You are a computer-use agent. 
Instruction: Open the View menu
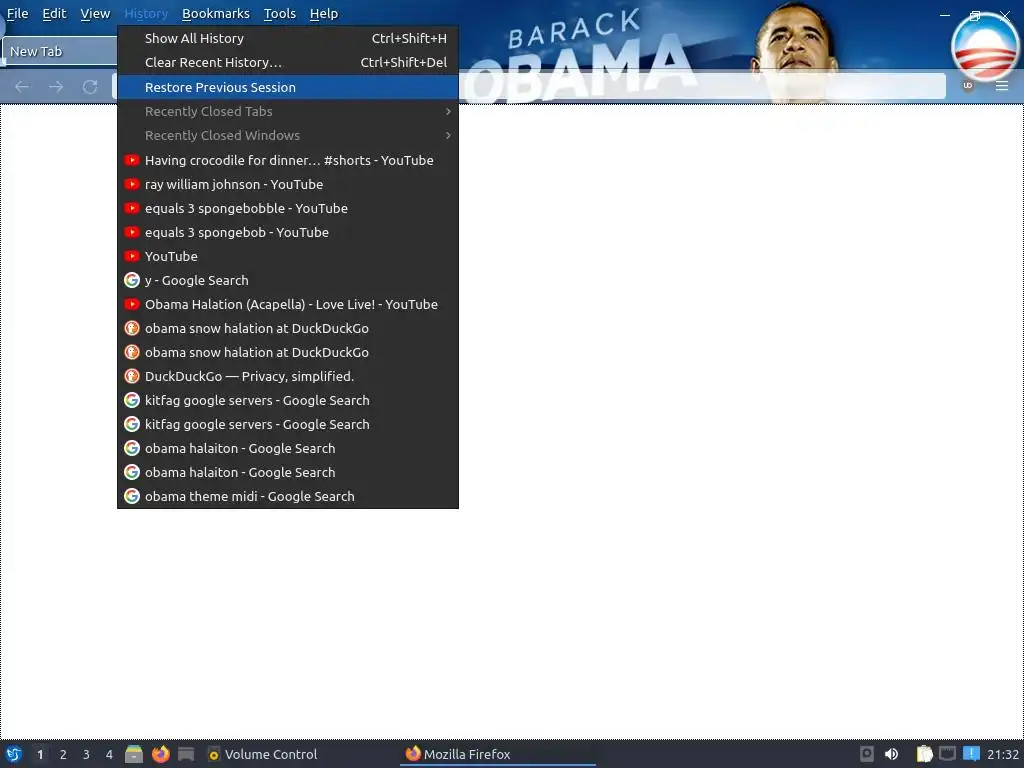(x=95, y=14)
